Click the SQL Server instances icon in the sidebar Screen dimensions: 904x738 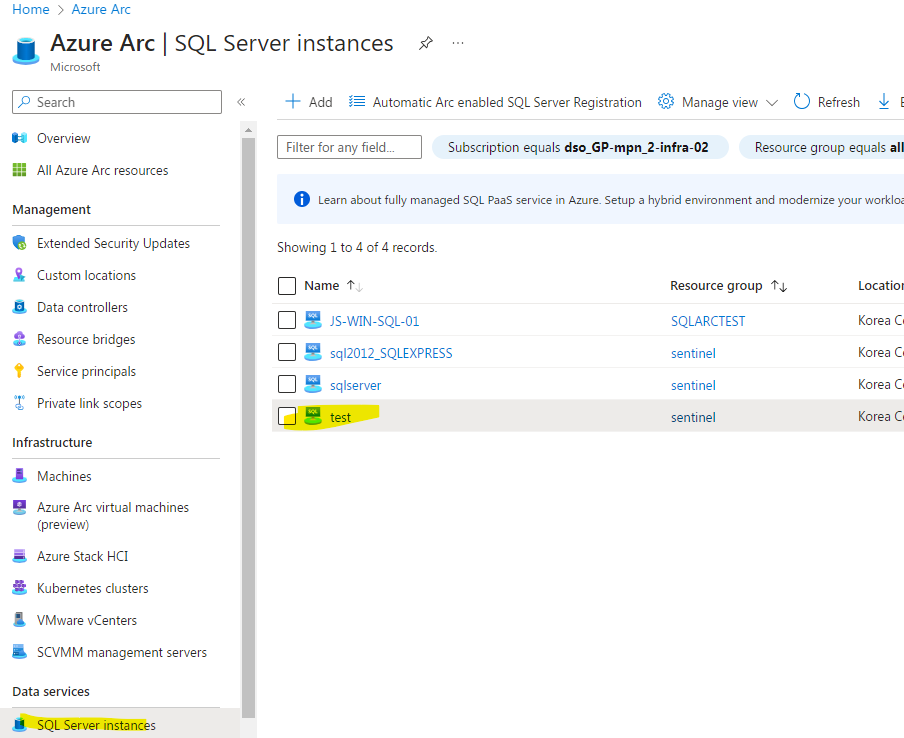(20, 724)
